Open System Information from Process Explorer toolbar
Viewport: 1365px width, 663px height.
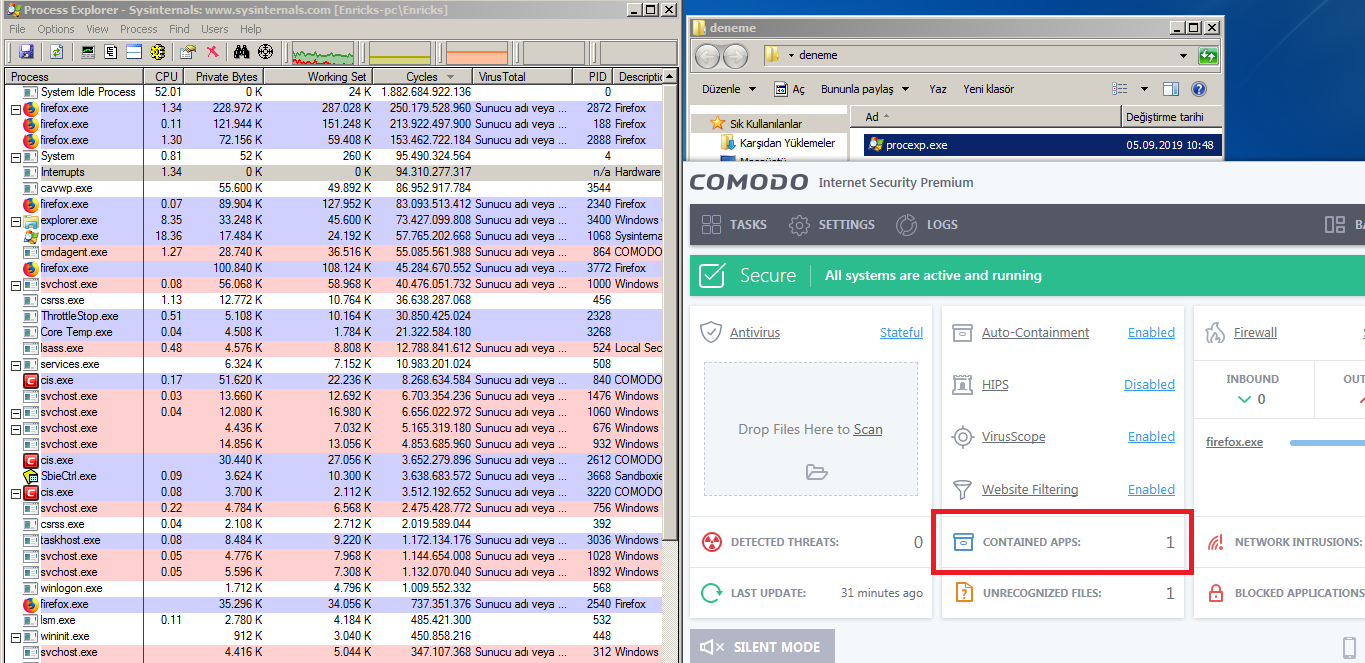88,51
